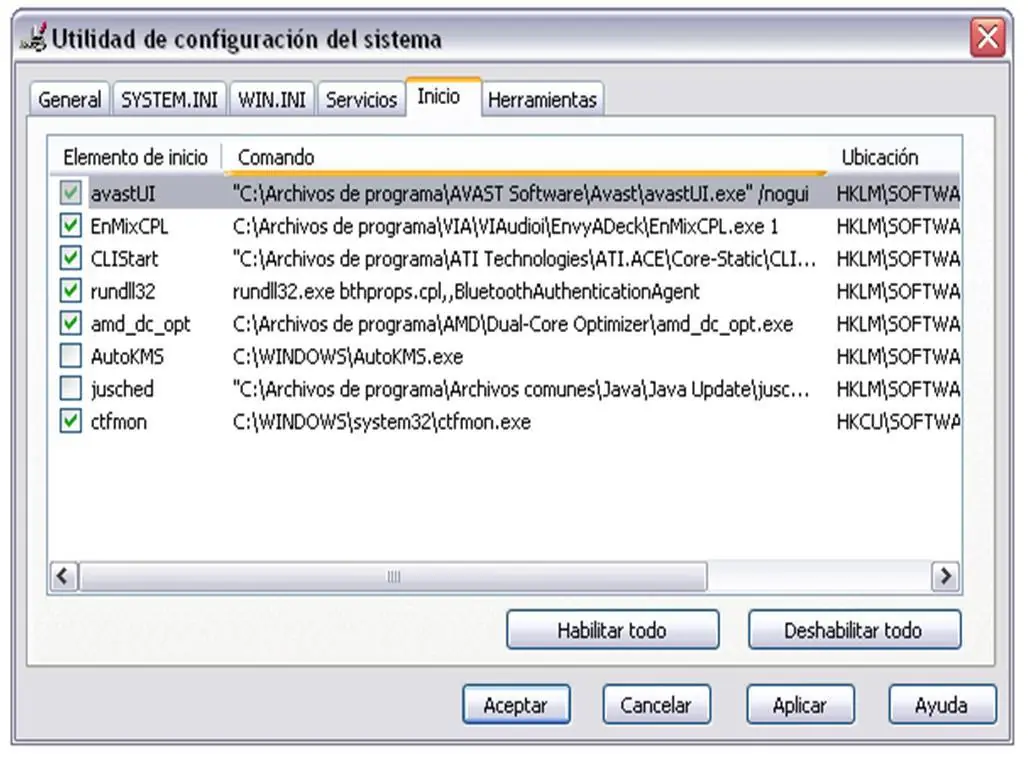The width and height of the screenshot is (1028, 766).
Task: Click the ATI Technologies CLI command text
Action: [x=524, y=259]
